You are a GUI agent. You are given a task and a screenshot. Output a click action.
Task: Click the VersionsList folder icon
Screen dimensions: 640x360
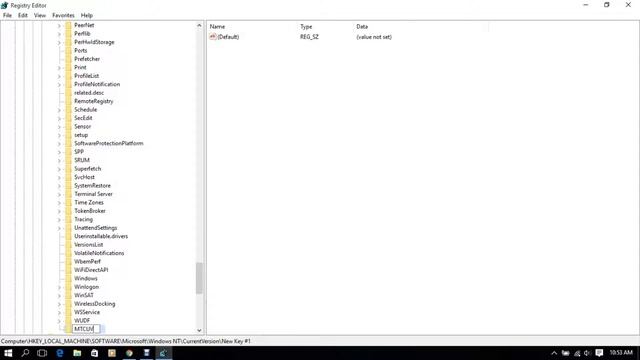click(x=68, y=244)
